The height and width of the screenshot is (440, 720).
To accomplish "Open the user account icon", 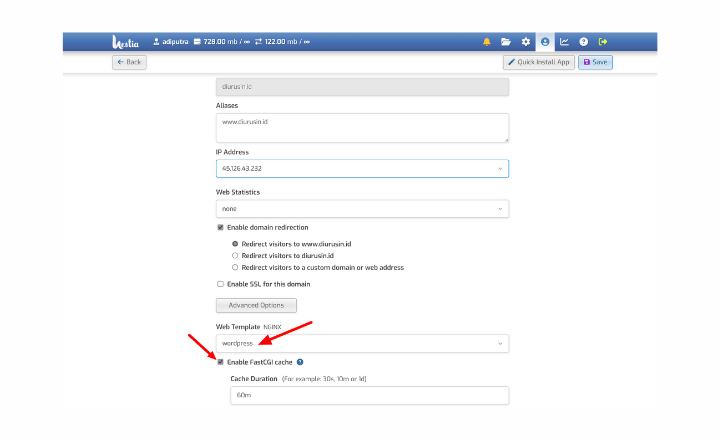I will 545,42.
